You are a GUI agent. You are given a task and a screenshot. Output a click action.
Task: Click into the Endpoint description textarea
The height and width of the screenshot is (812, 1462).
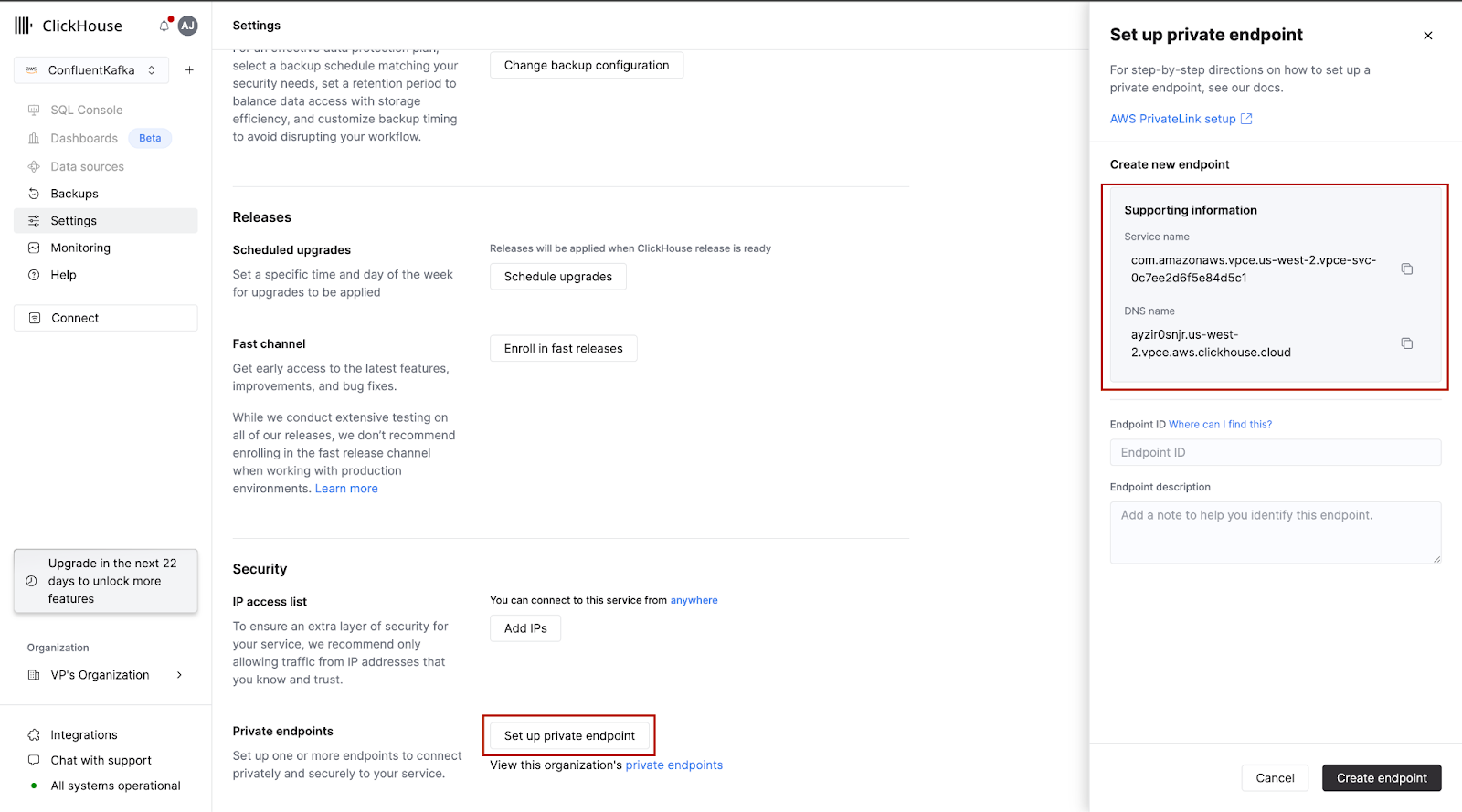[x=1275, y=533]
